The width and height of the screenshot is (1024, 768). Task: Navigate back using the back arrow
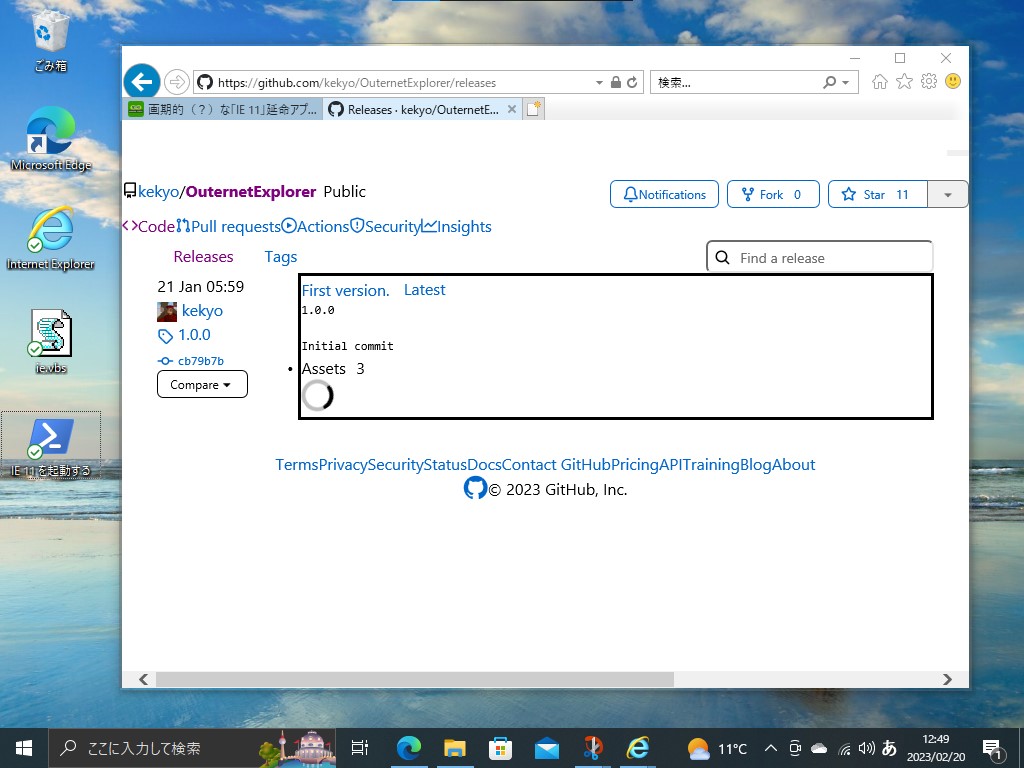(141, 81)
